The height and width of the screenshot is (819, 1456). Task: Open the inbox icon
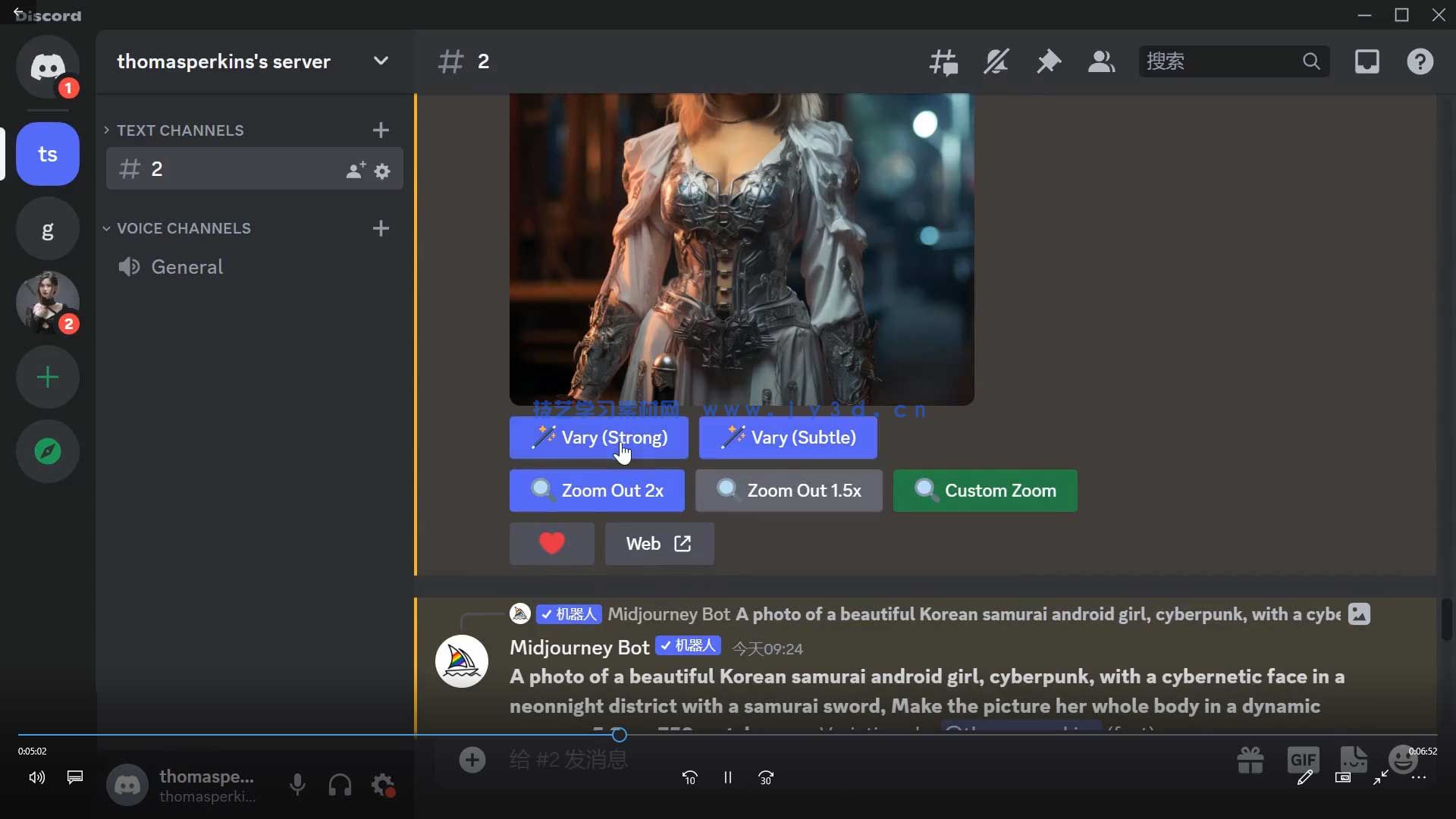[1367, 61]
